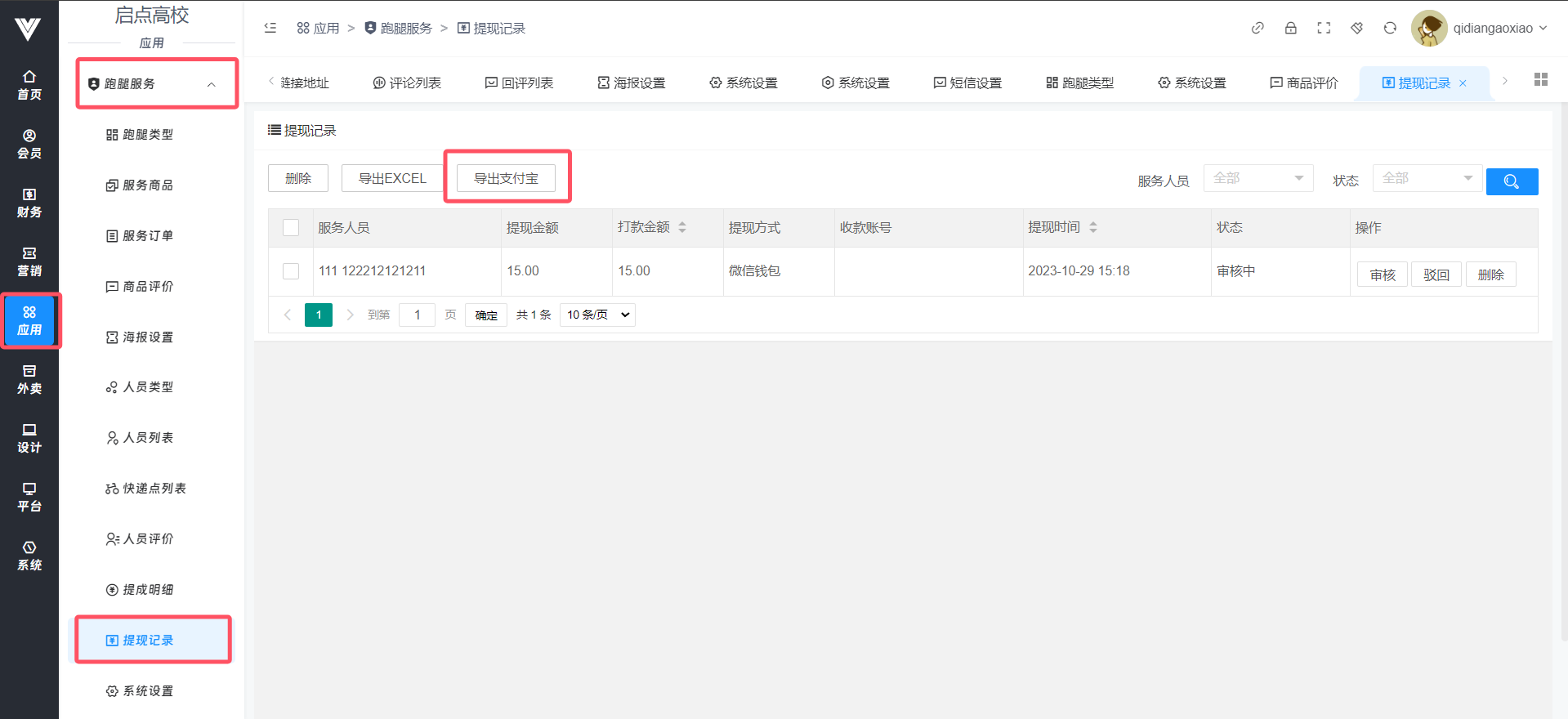This screenshot has width=1568, height=719.
Task: Click the lock screen icon
Action: [x=1290, y=28]
